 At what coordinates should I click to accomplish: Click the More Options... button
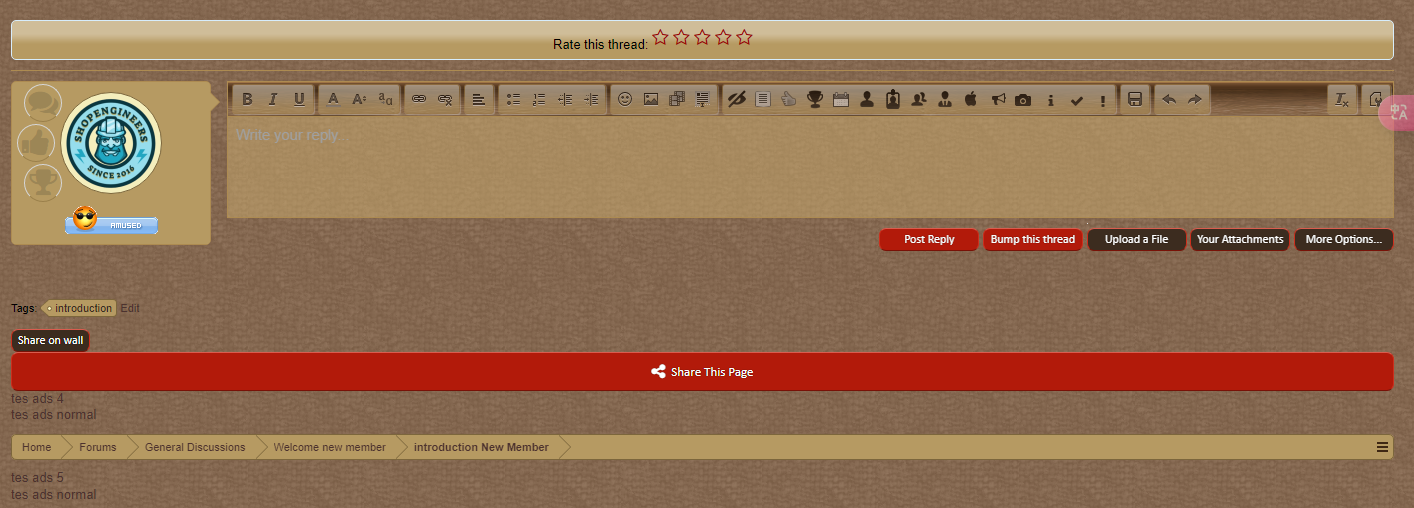click(1344, 240)
